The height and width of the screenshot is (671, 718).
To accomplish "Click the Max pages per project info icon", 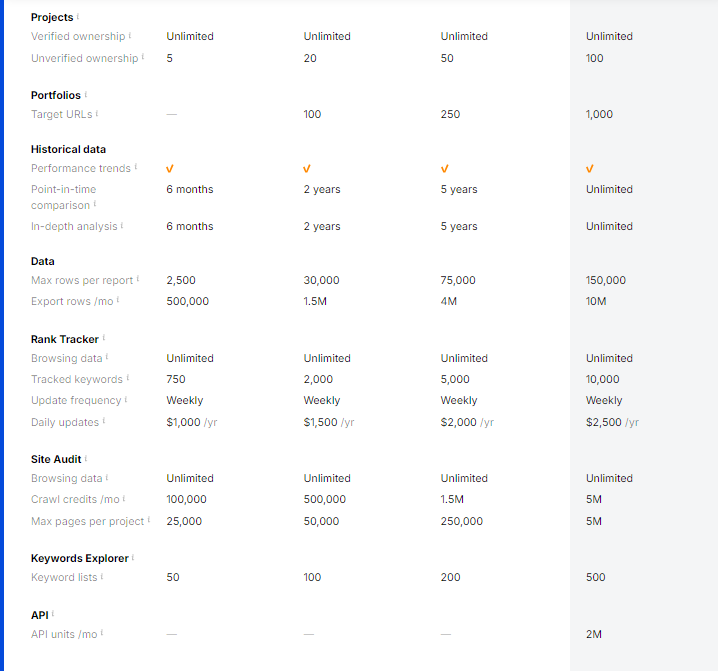I will coord(148,521).
